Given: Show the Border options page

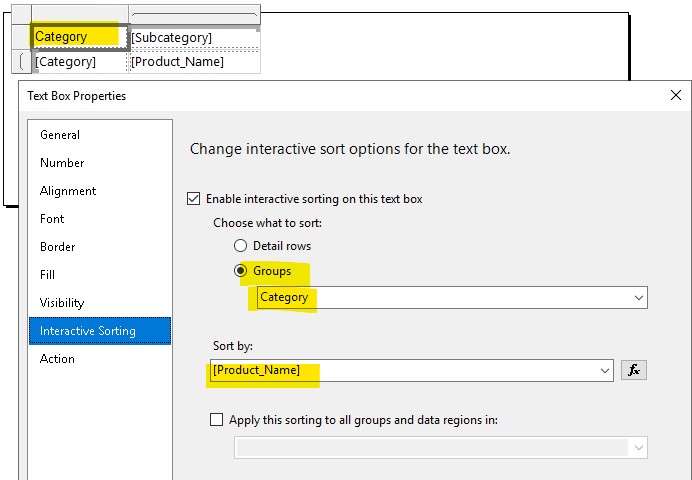Looking at the screenshot, I should click(57, 247).
